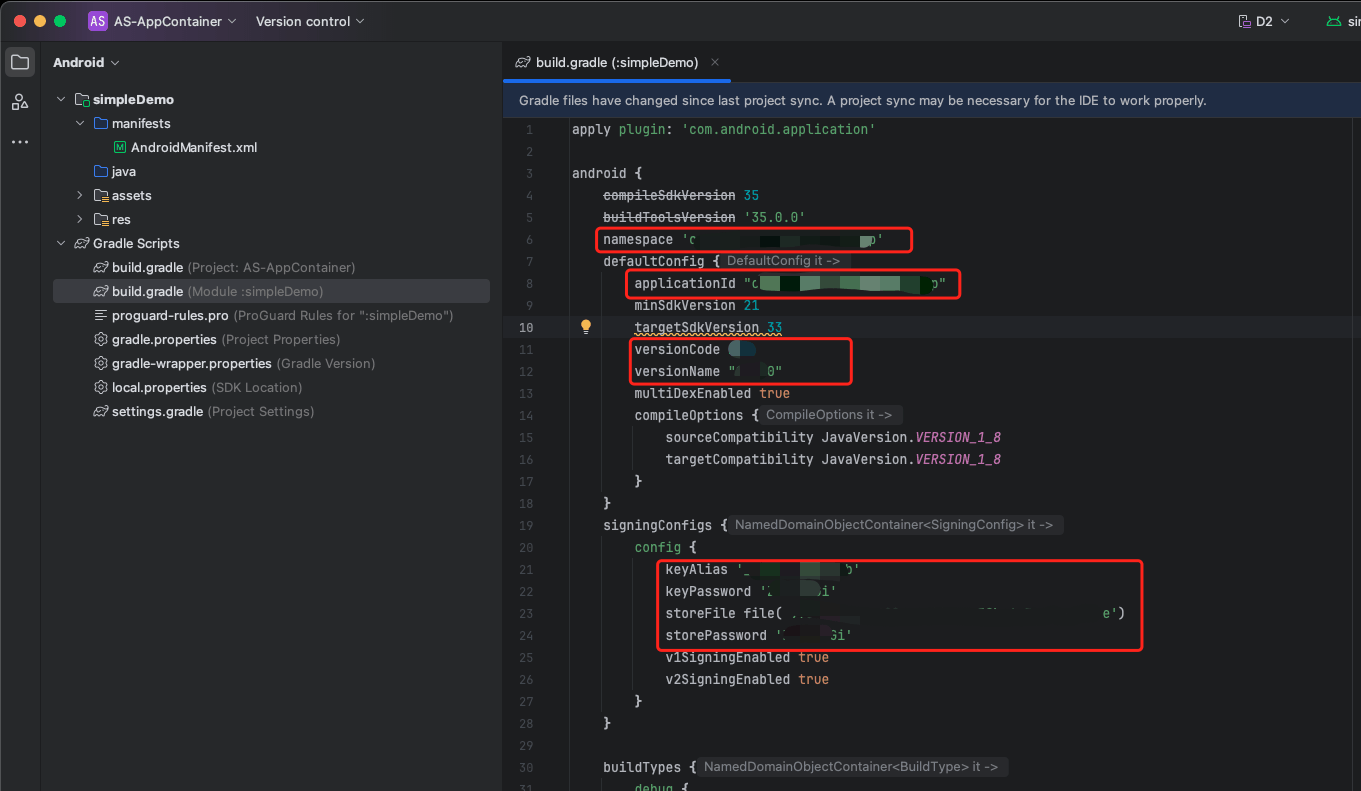This screenshot has height=791, width=1361.
Task: Click the minSdkVersion 21 line
Action: (x=696, y=305)
